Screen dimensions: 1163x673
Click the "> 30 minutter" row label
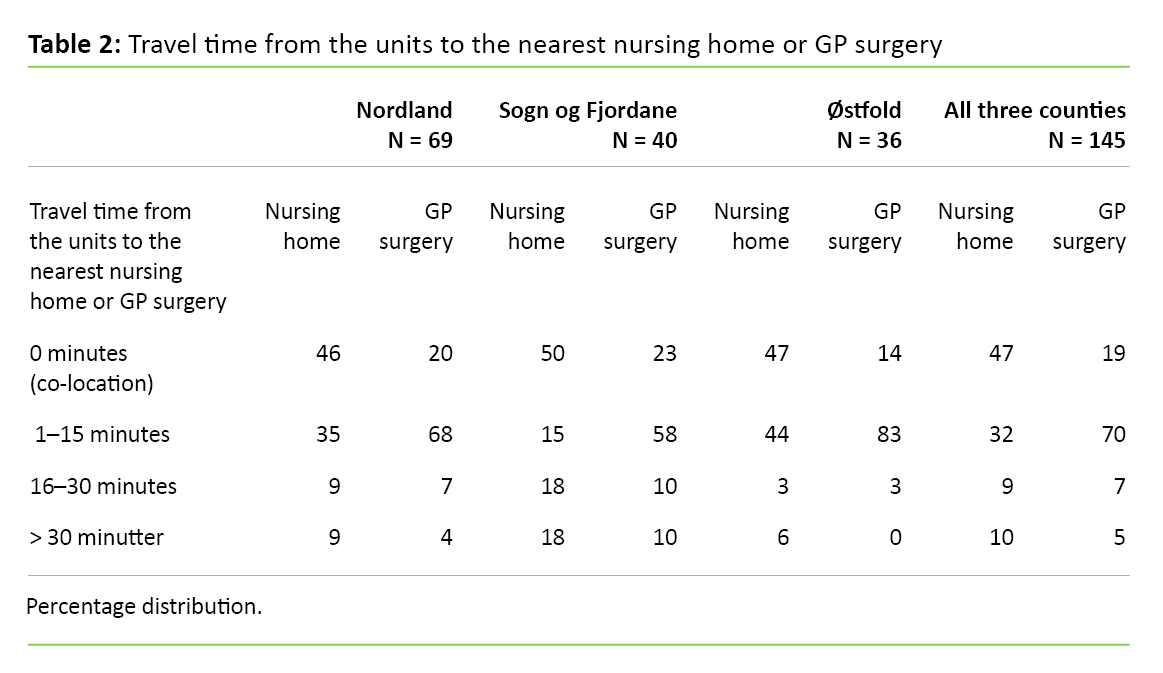(x=96, y=537)
